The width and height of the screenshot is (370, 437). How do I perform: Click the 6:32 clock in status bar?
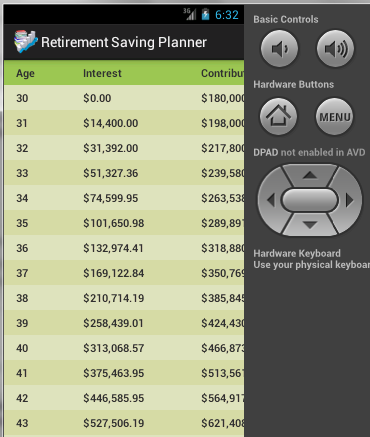point(227,15)
